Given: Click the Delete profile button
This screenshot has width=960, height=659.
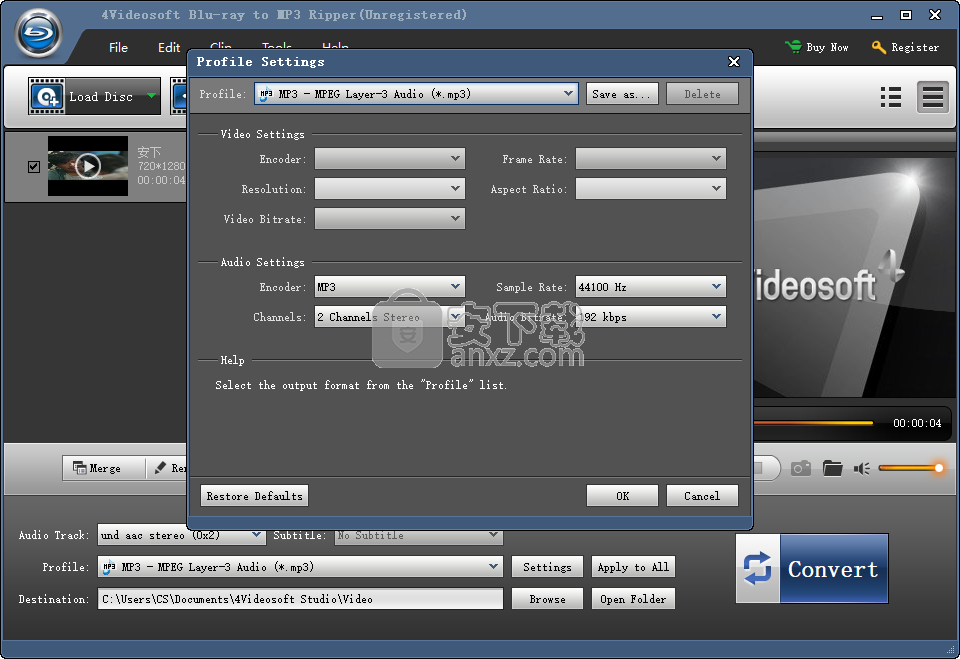Looking at the screenshot, I should point(702,94).
